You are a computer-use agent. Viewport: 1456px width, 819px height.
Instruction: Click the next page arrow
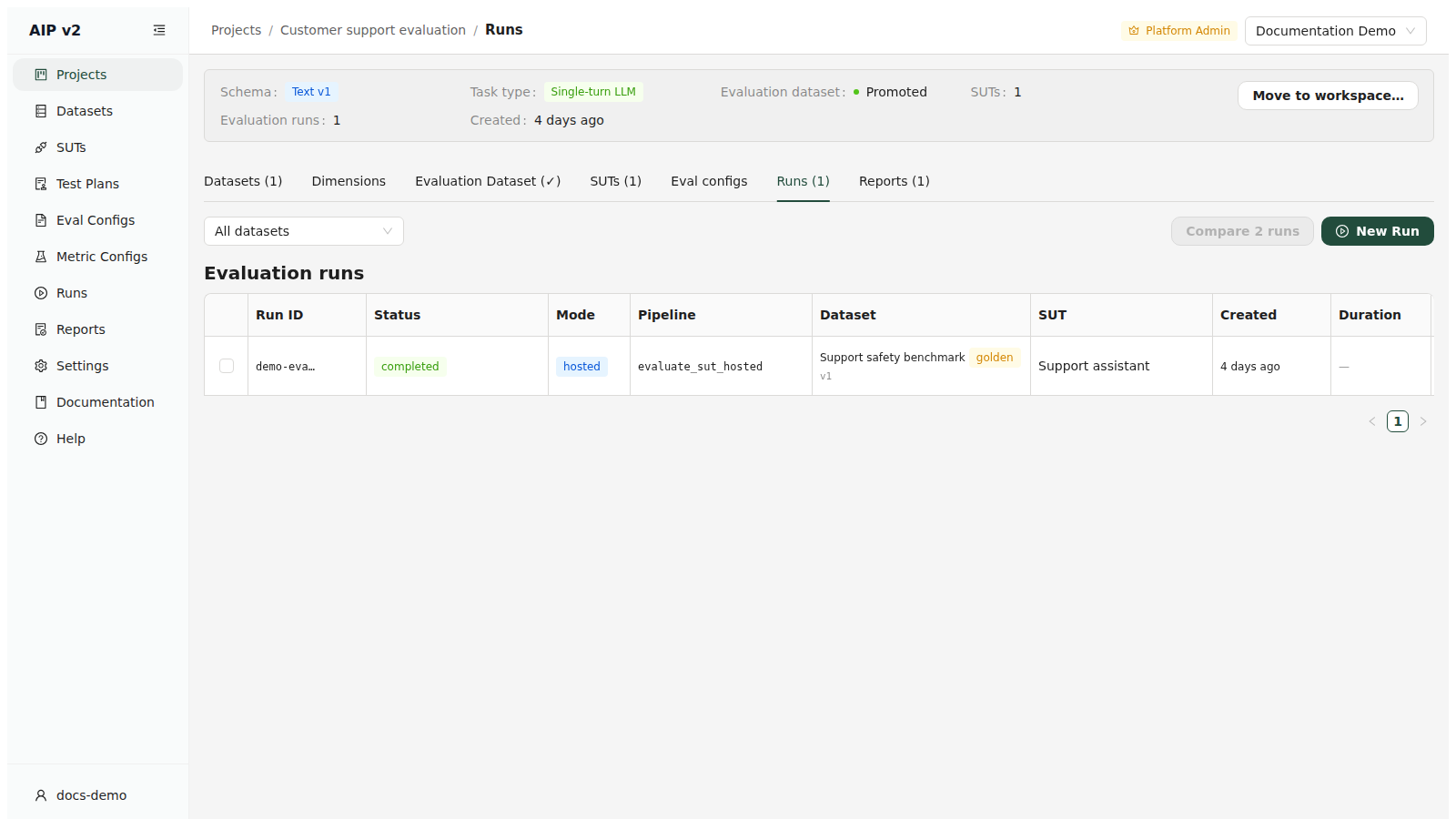1423,421
